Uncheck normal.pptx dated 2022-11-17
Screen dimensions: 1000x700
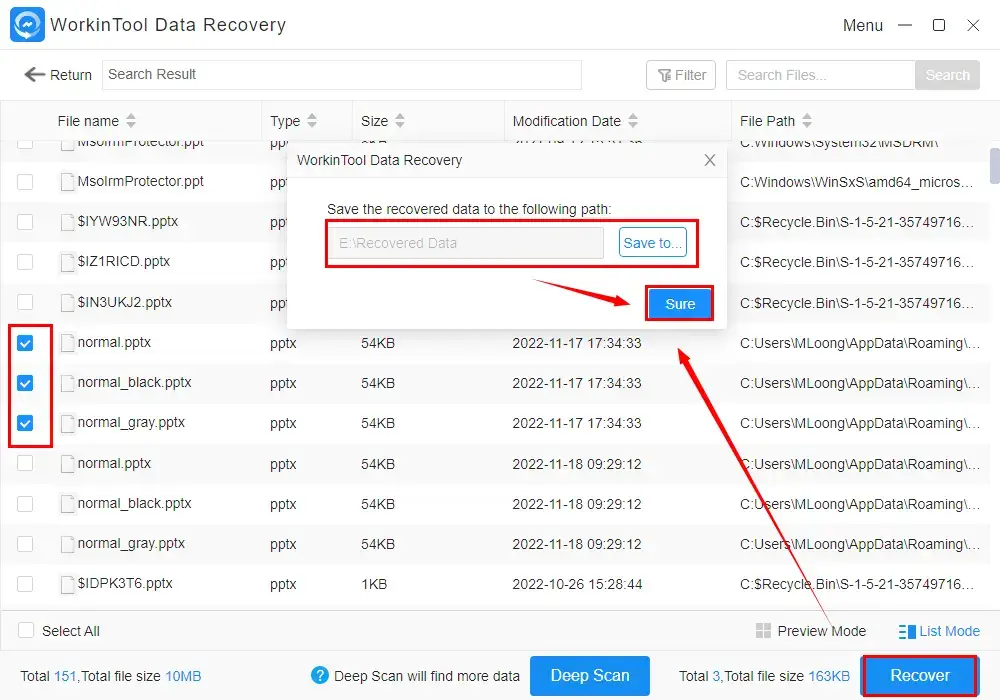[25, 343]
